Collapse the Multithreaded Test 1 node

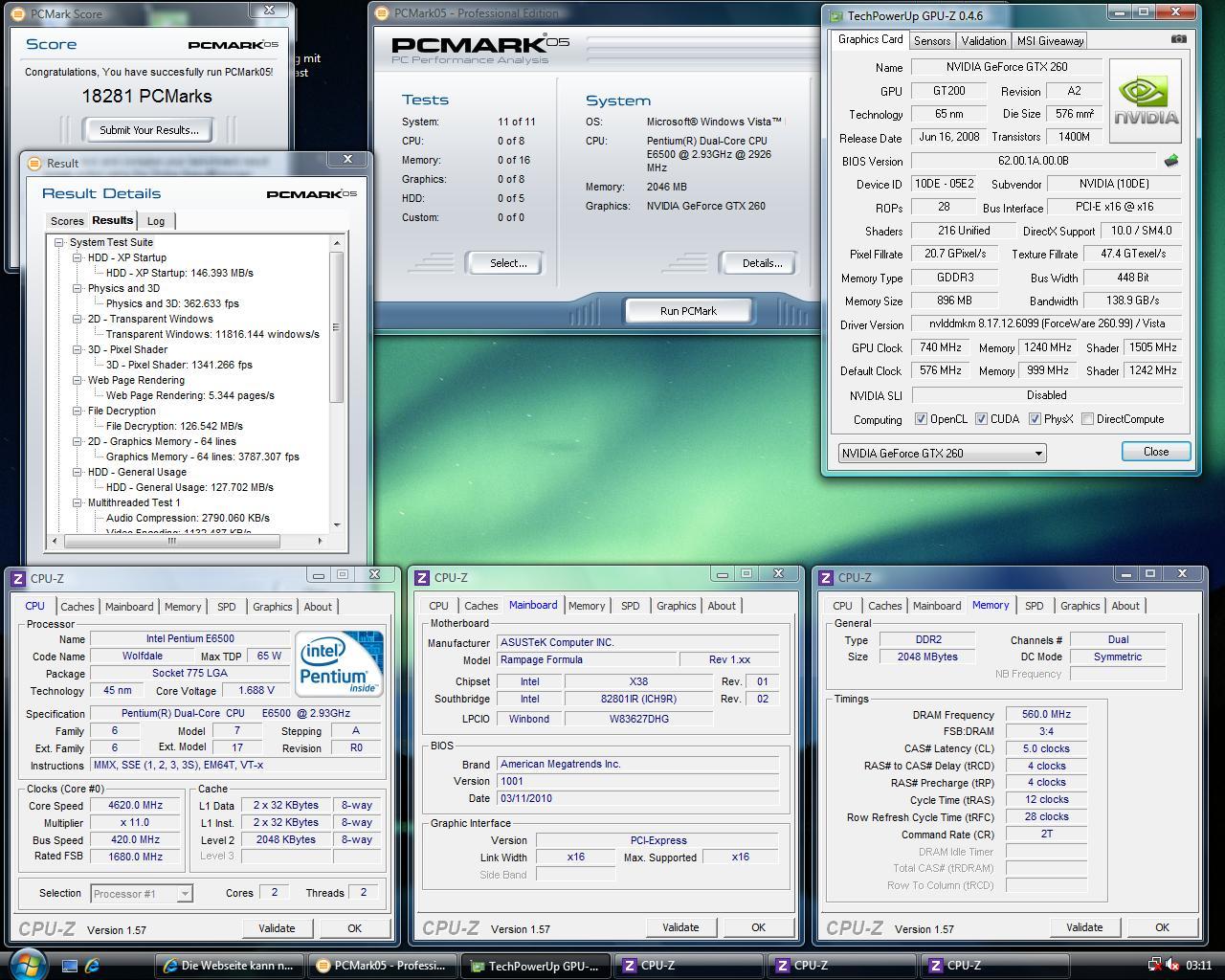[78, 502]
